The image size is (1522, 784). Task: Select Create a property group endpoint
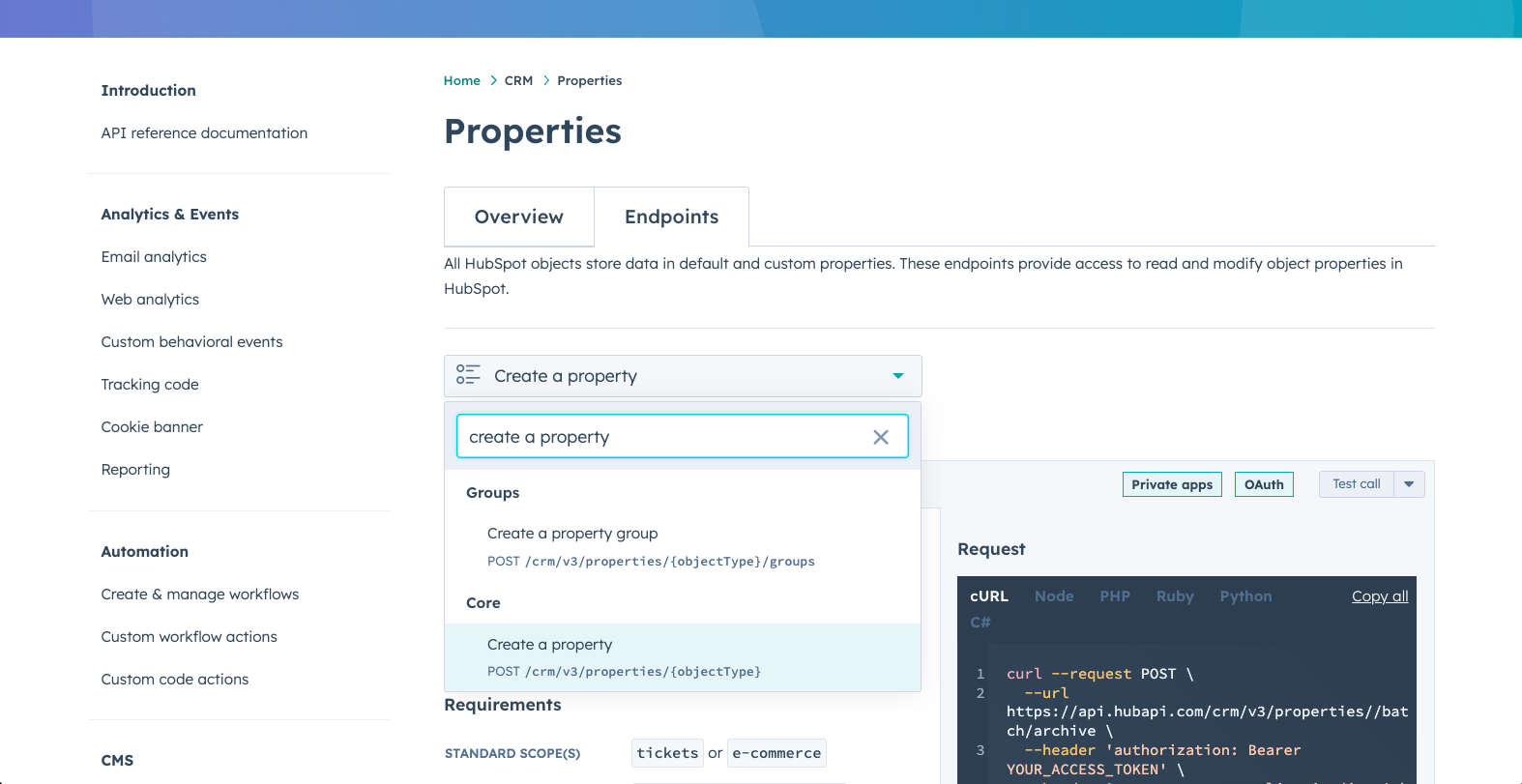(572, 534)
